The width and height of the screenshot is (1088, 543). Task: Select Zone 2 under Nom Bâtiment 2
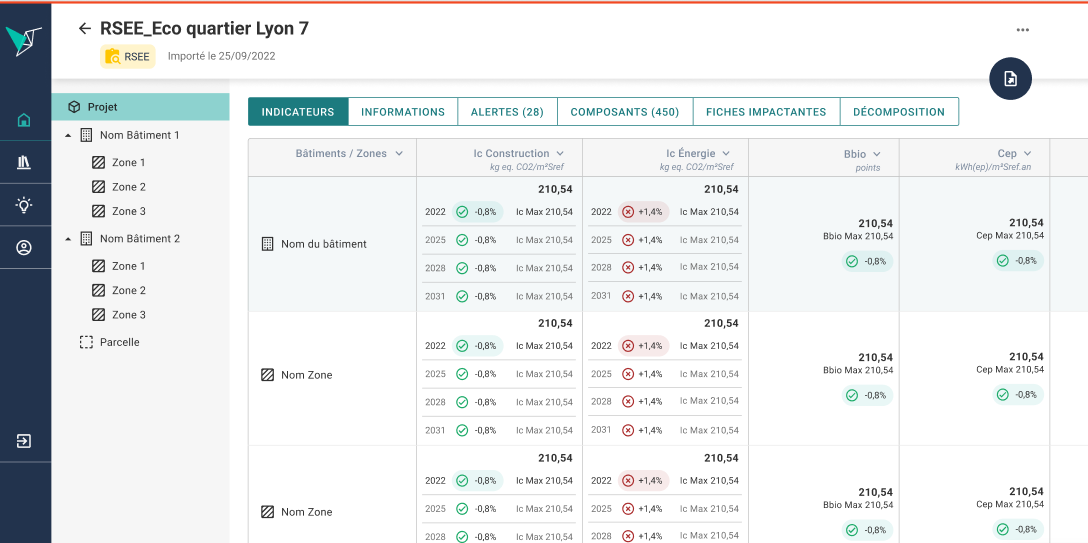(129, 290)
